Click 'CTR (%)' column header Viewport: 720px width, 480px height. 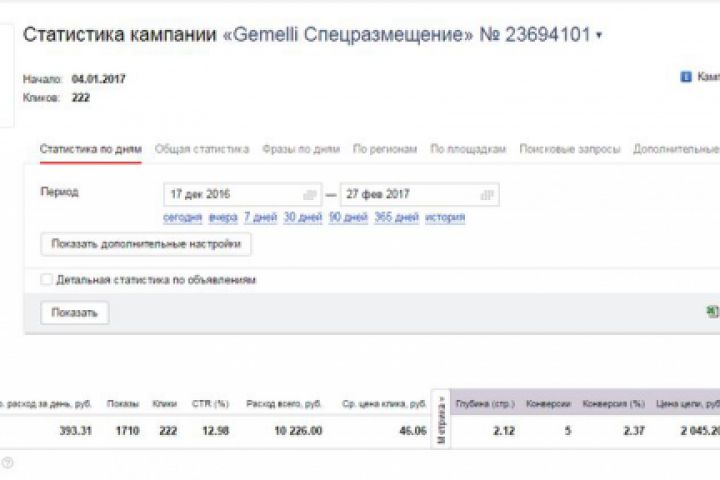(210, 404)
